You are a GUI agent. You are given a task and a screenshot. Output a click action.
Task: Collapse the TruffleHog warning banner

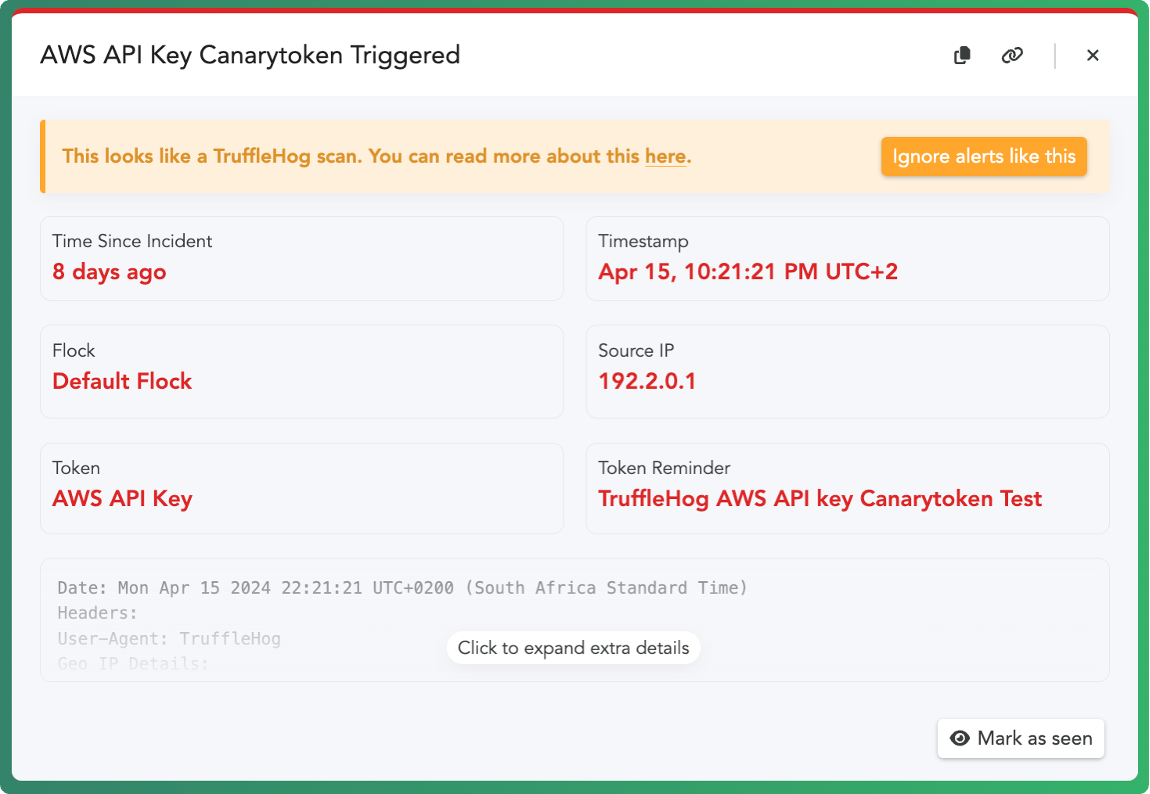tap(983, 156)
